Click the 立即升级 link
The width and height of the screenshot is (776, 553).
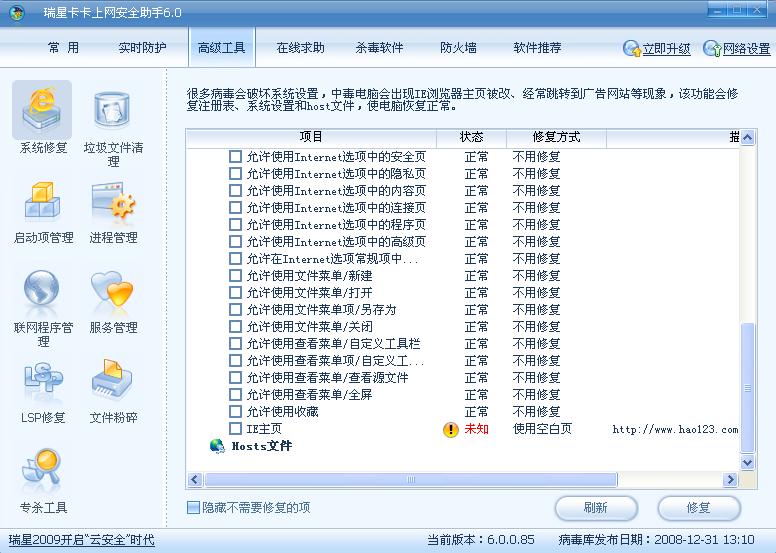(666, 49)
